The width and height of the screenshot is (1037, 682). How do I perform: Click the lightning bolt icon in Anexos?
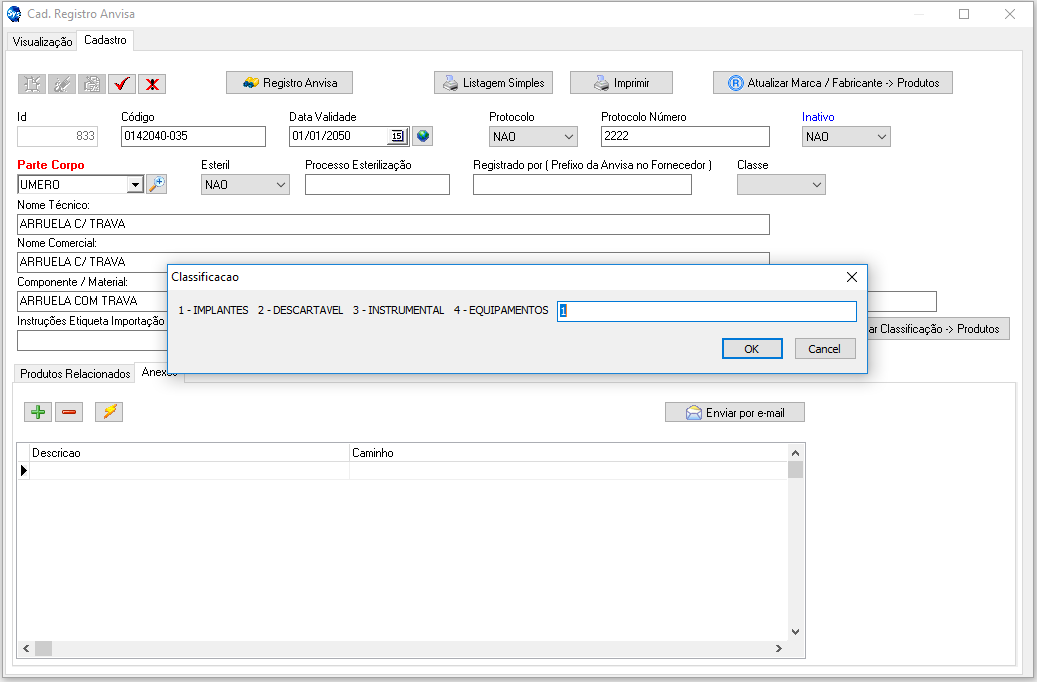(x=109, y=412)
